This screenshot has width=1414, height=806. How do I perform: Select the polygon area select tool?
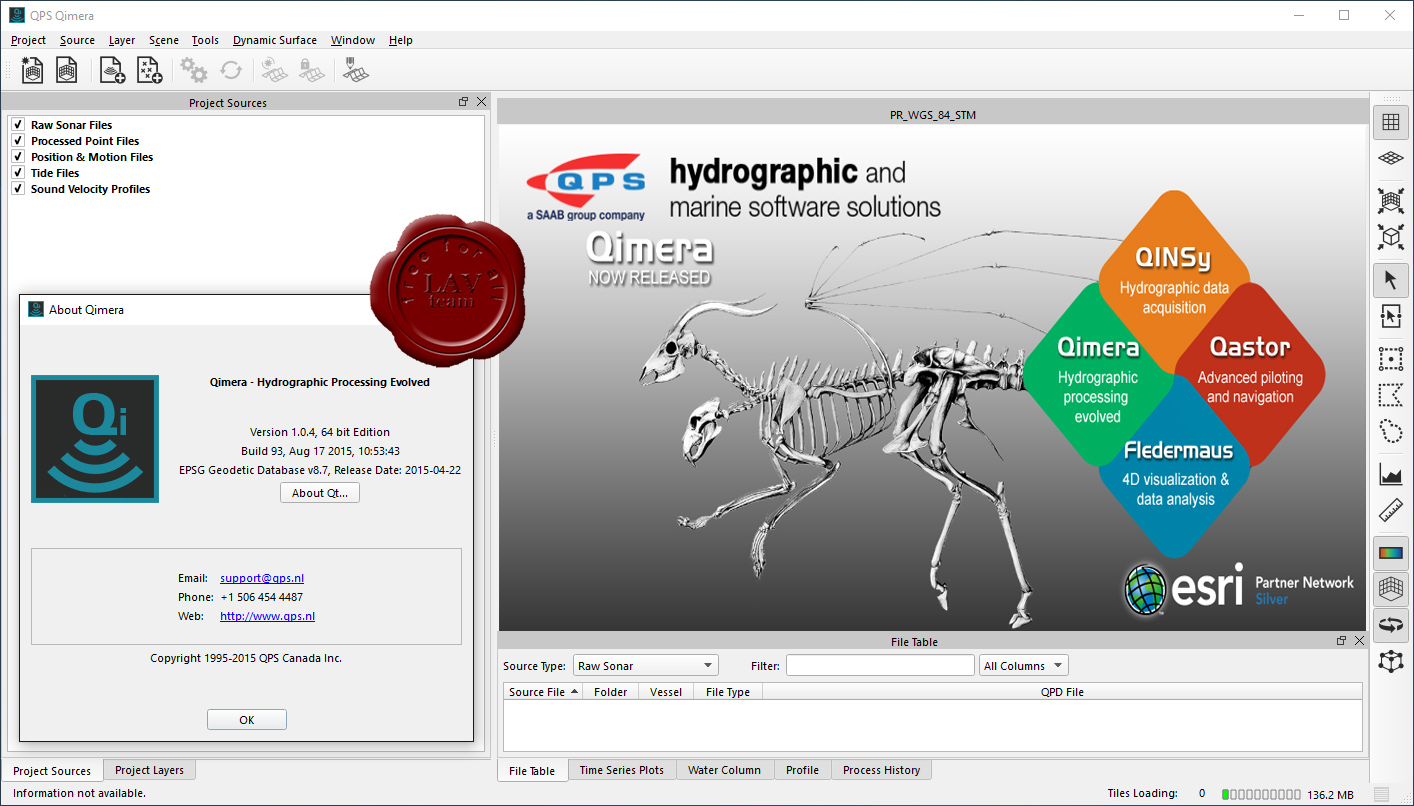point(1390,395)
